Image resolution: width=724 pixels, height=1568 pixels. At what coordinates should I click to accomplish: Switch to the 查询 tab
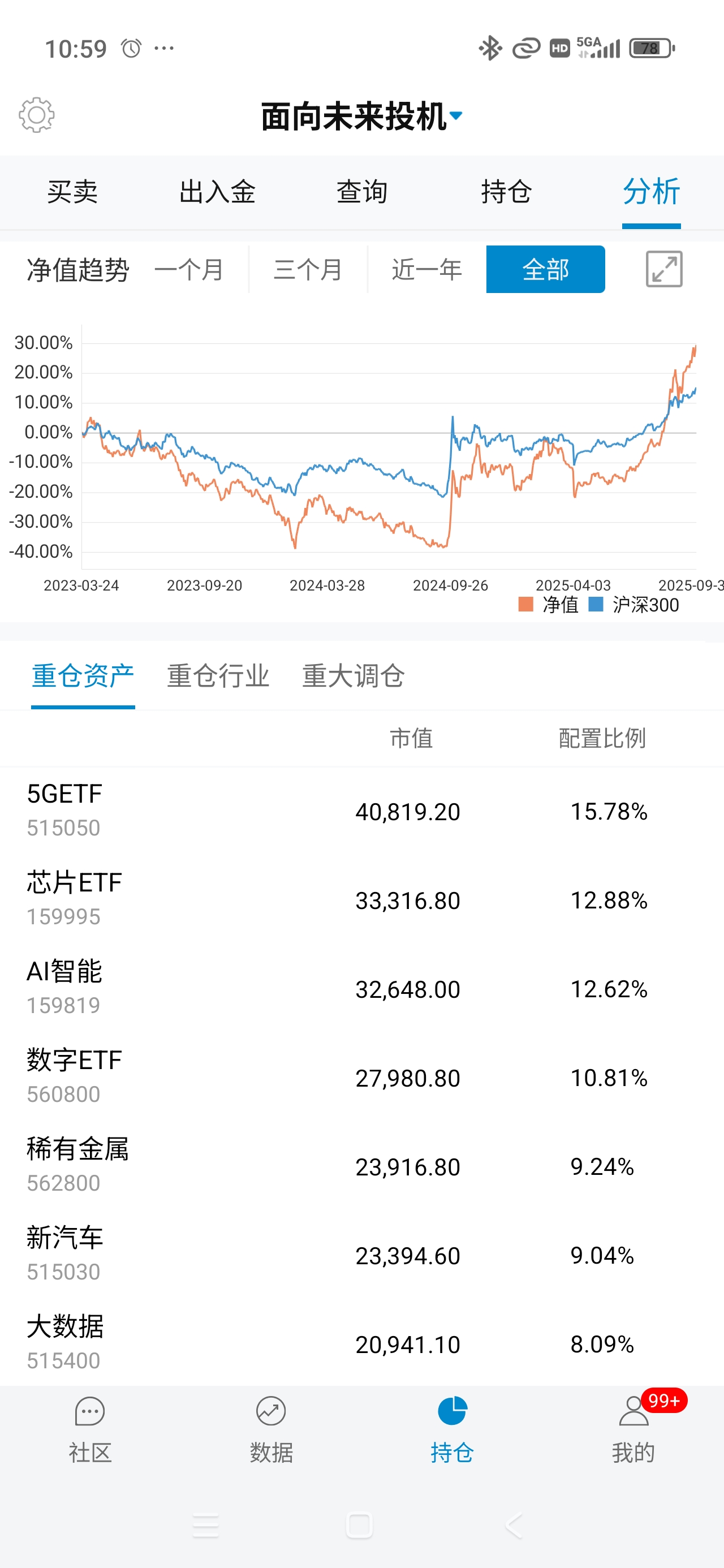361,192
